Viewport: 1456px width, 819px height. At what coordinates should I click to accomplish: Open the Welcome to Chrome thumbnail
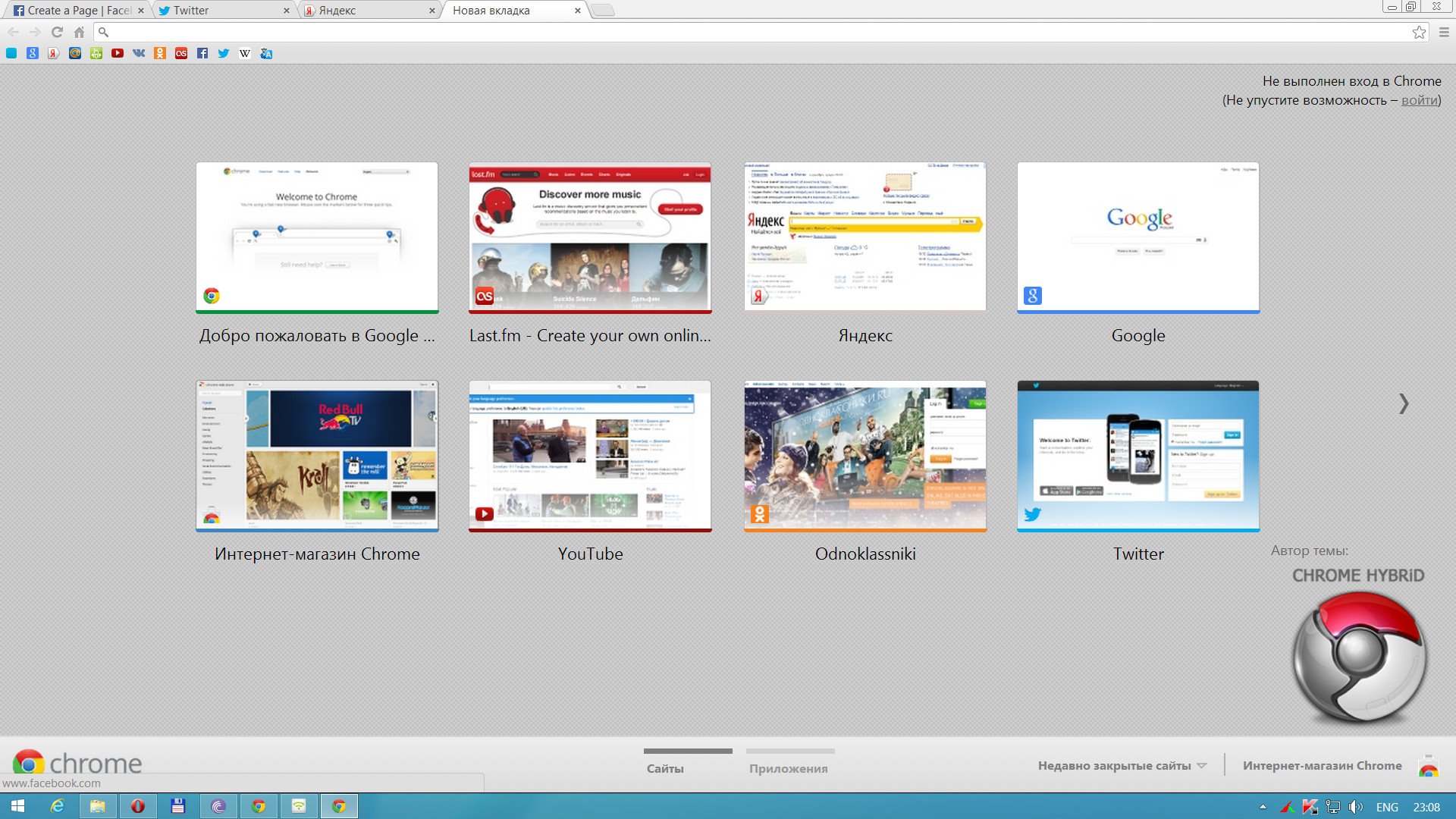click(317, 237)
